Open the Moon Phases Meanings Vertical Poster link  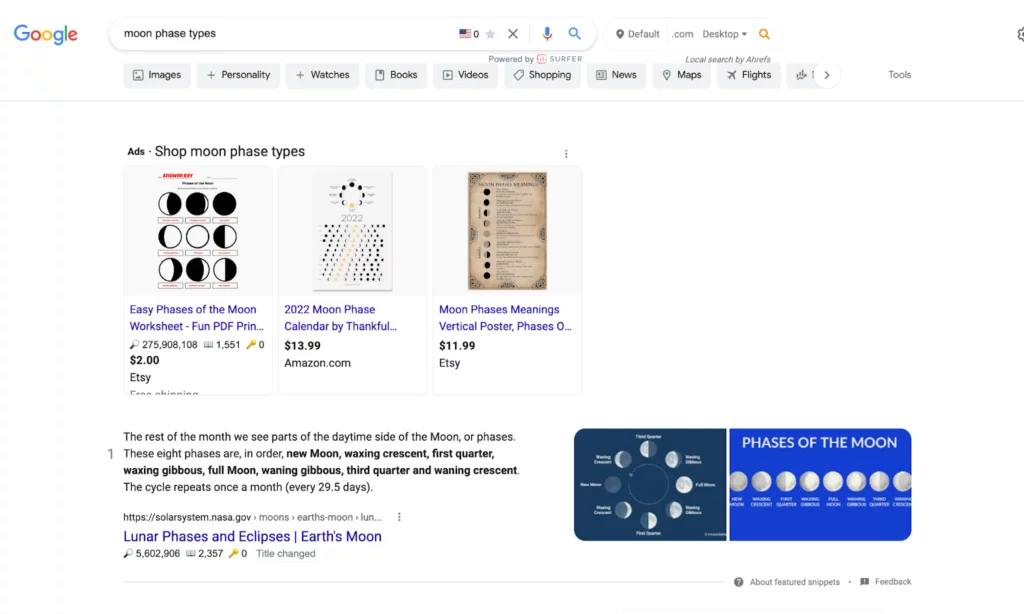[505, 317]
